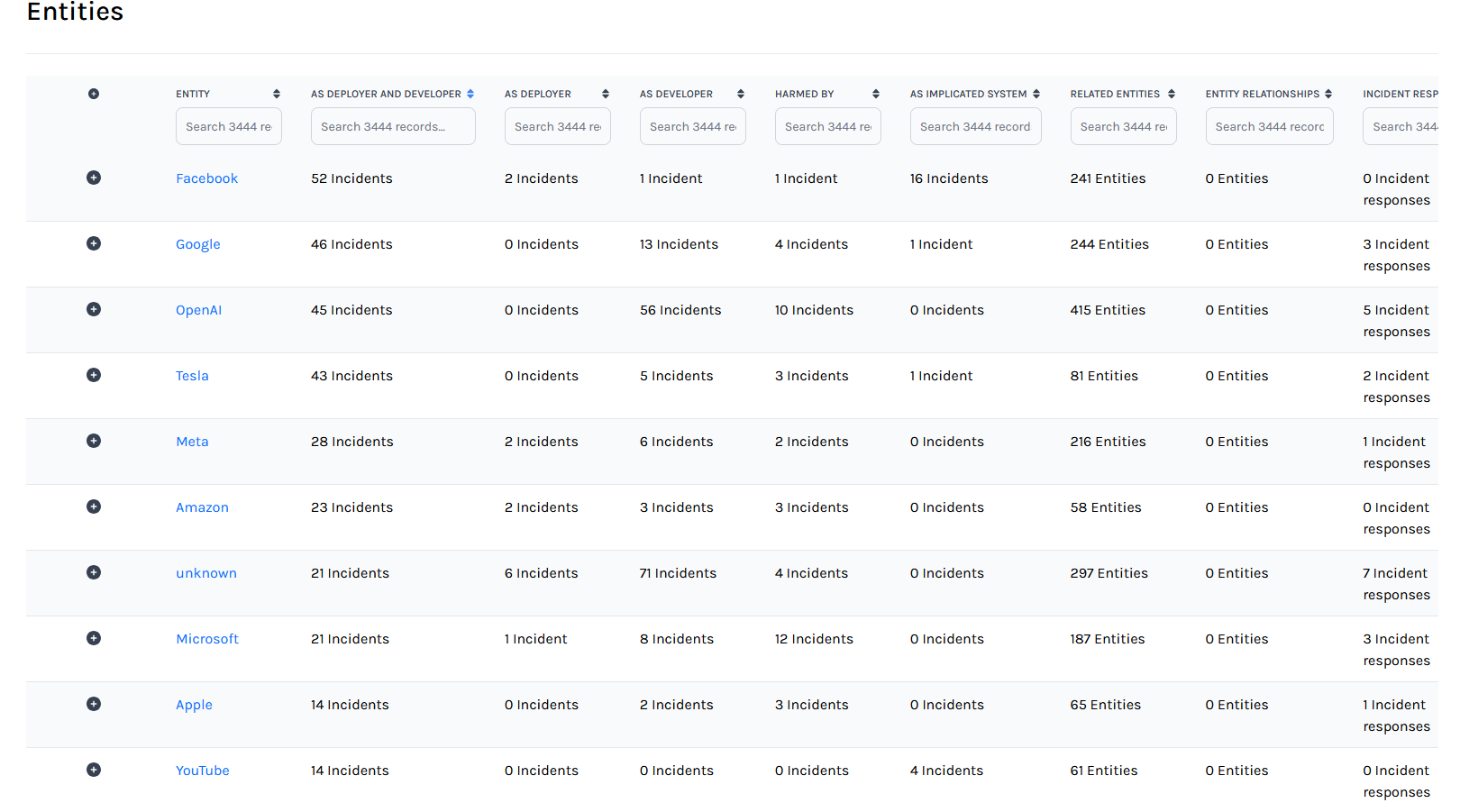Select Google's '244 Entities' cell
1460x812 pixels.
1110,244
